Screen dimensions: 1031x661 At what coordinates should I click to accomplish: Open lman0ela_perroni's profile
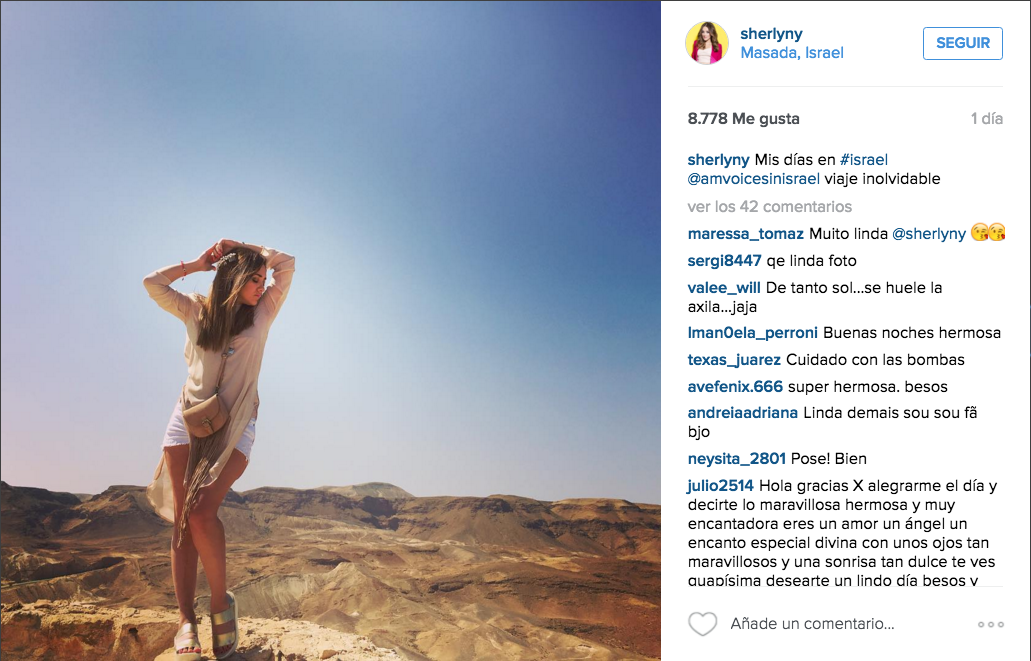(753, 333)
